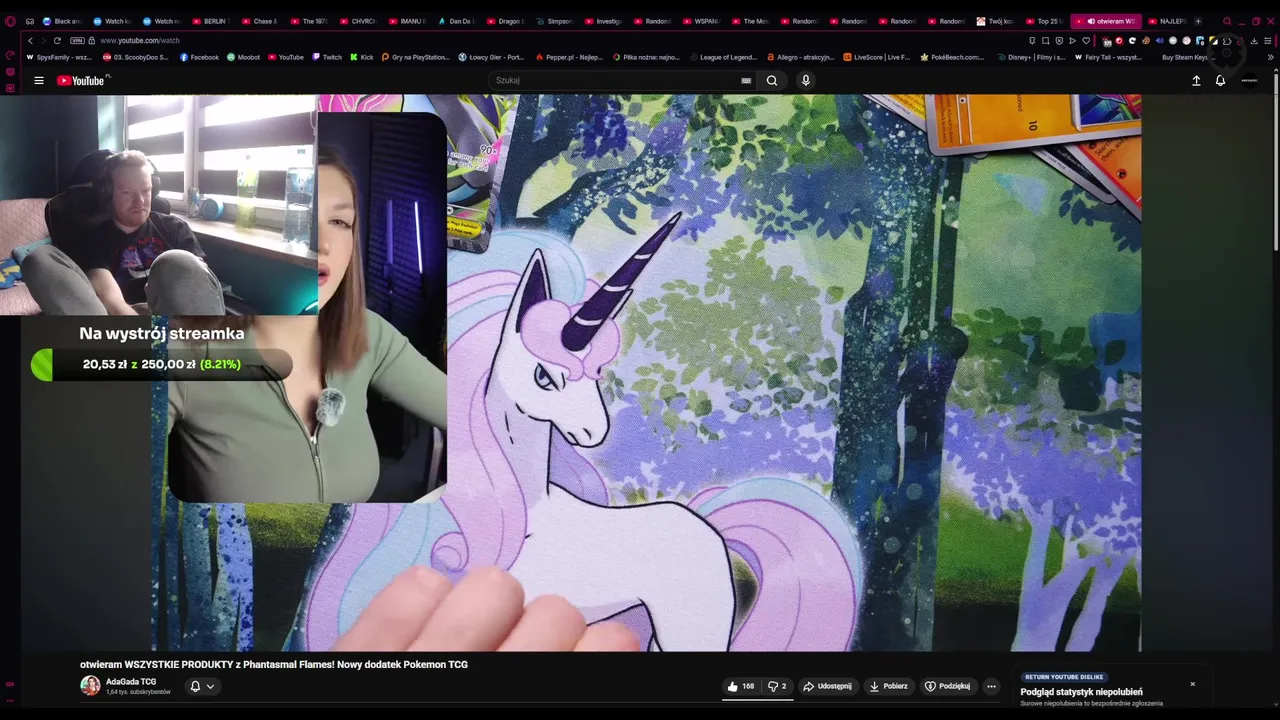The height and width of the screenshot is (720, 1280).
Task: Click the player icon in address bar
Action: pos(1072,40)
